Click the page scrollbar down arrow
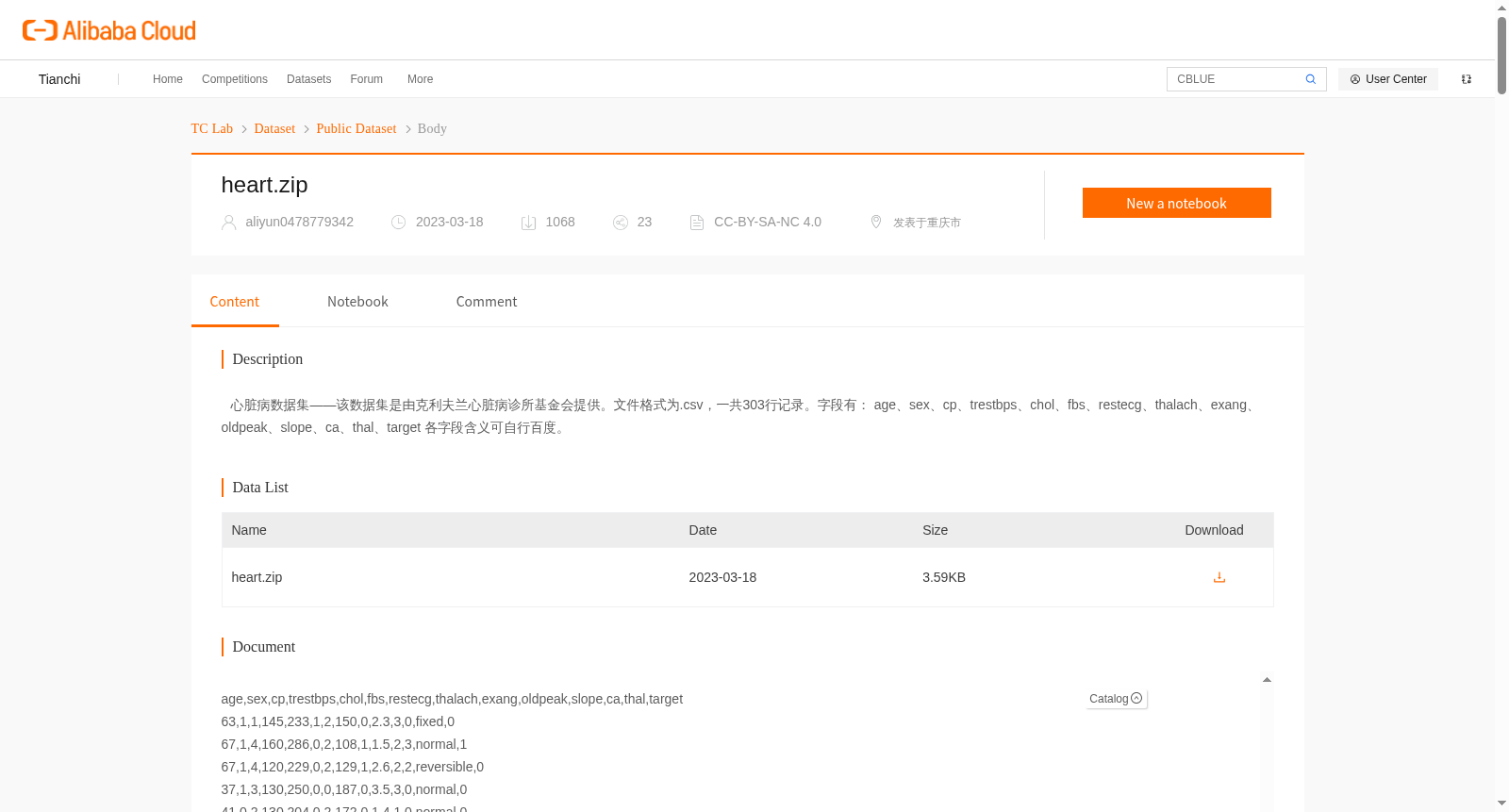Screen dimensions: 1509x812 1501,804
